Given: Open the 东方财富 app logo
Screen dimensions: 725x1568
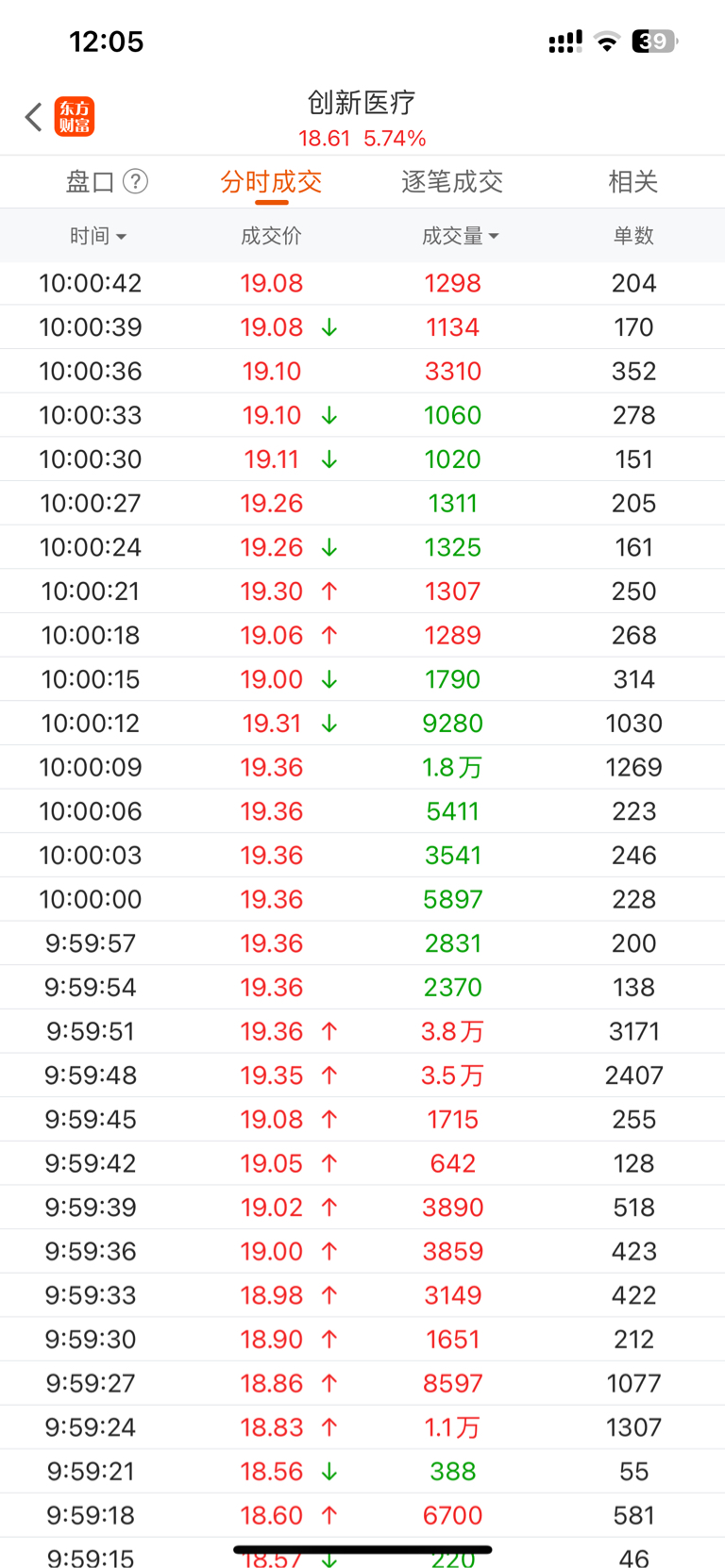Looking at the screenshot, I should coord(75,117).
